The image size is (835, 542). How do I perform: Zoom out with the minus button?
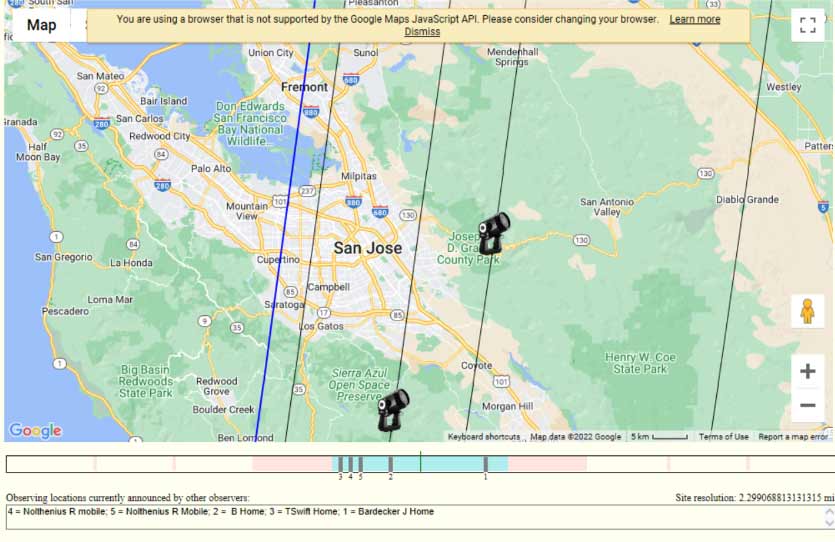807,405
